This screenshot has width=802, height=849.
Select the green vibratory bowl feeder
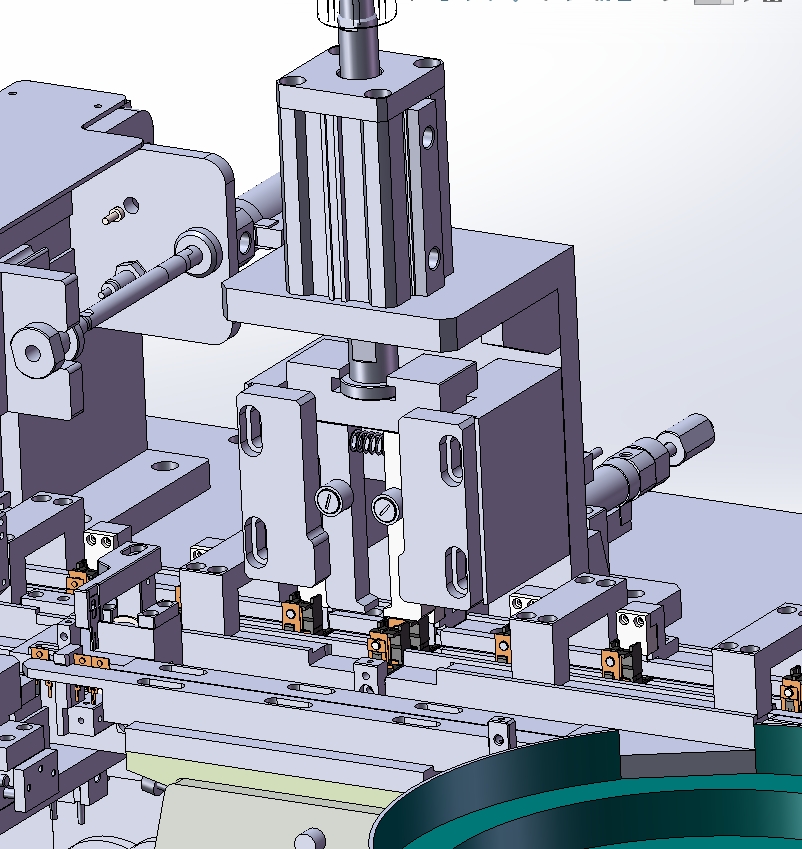point(590,791)
